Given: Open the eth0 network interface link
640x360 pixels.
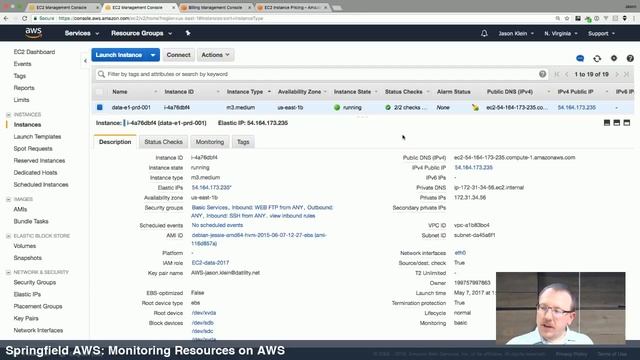Looking at the screenshot, I should 460,253.
